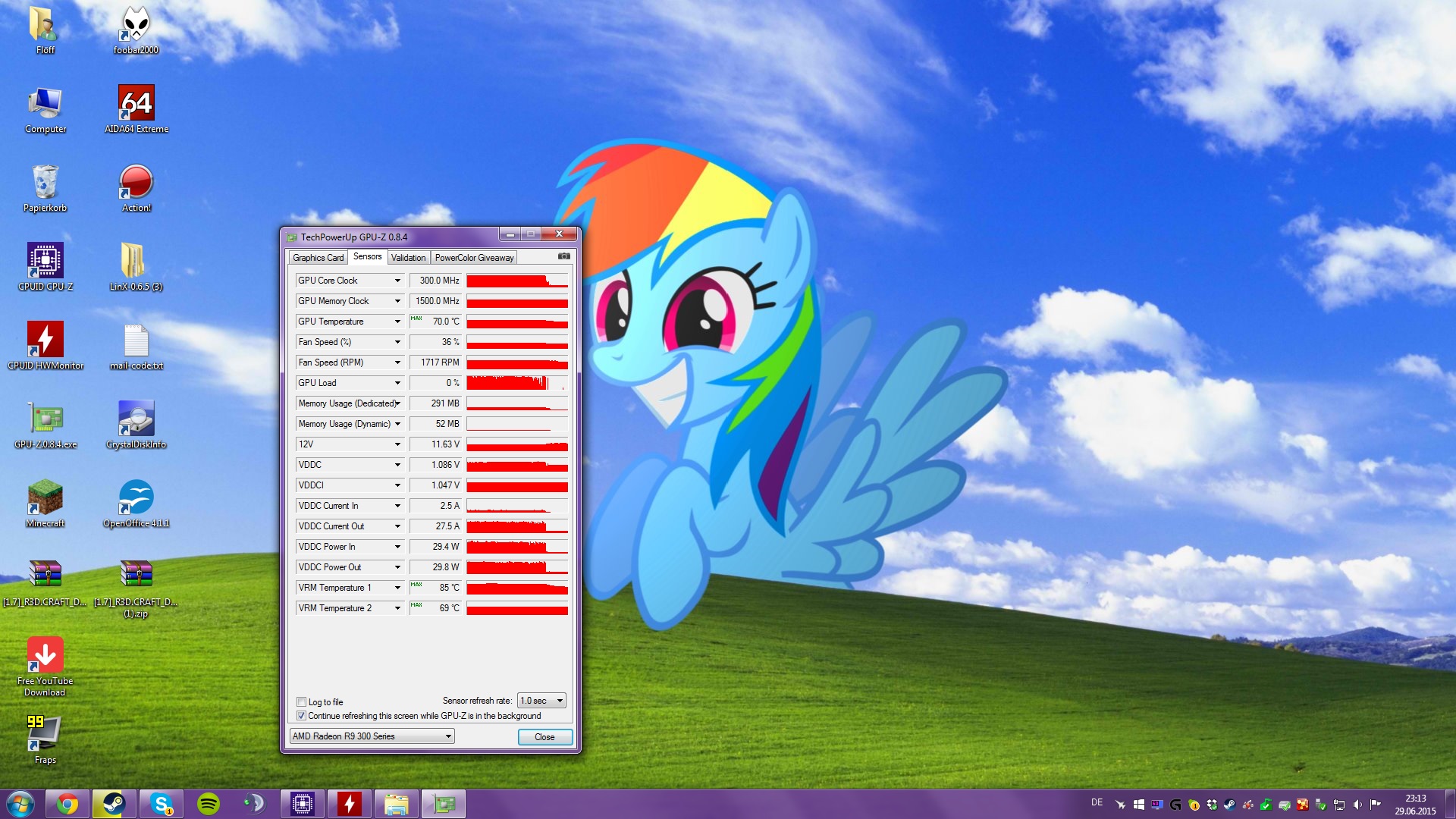The width and height of the screenshot is (1456, 819).
Task: Open foobar2000 desktop shortcut
Action: [x=136, y=25]
